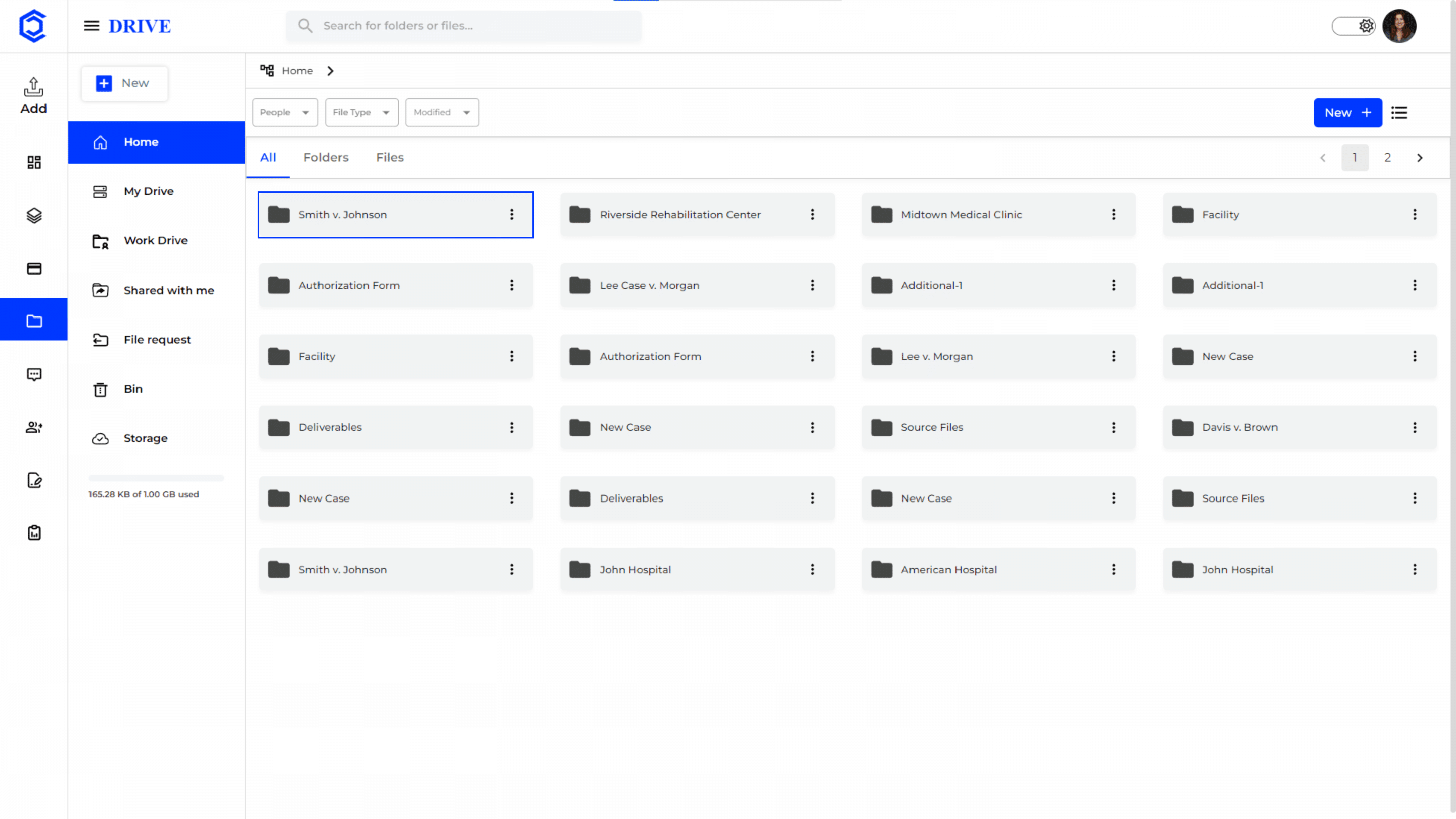Click the blue New + button

1347,112
